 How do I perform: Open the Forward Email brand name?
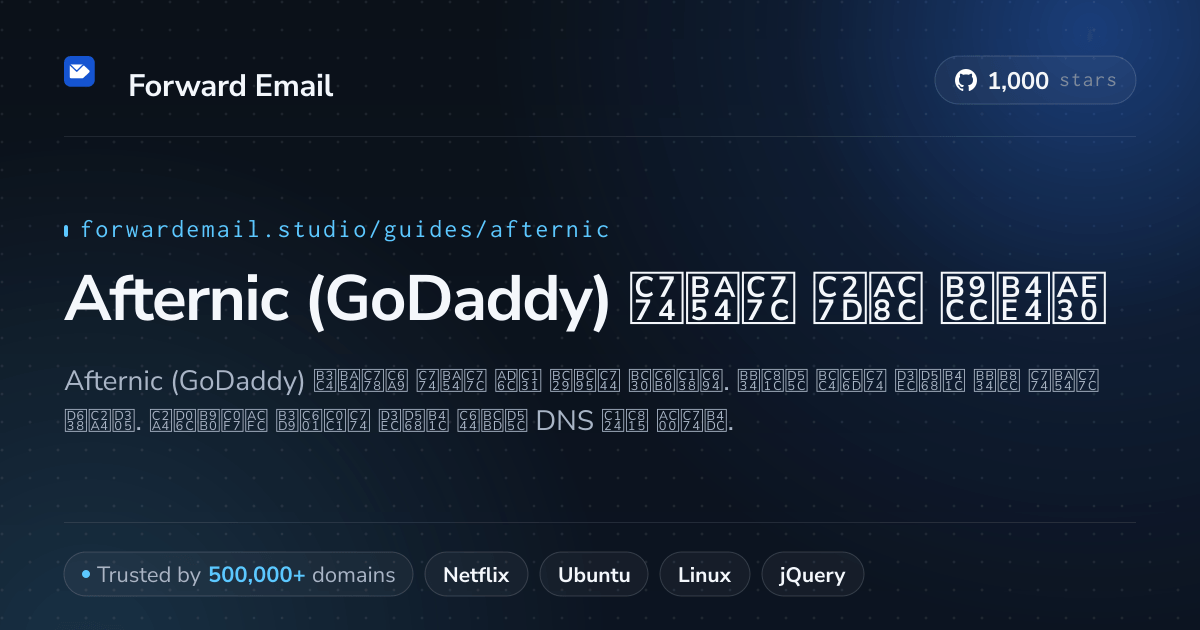[231, 86]
